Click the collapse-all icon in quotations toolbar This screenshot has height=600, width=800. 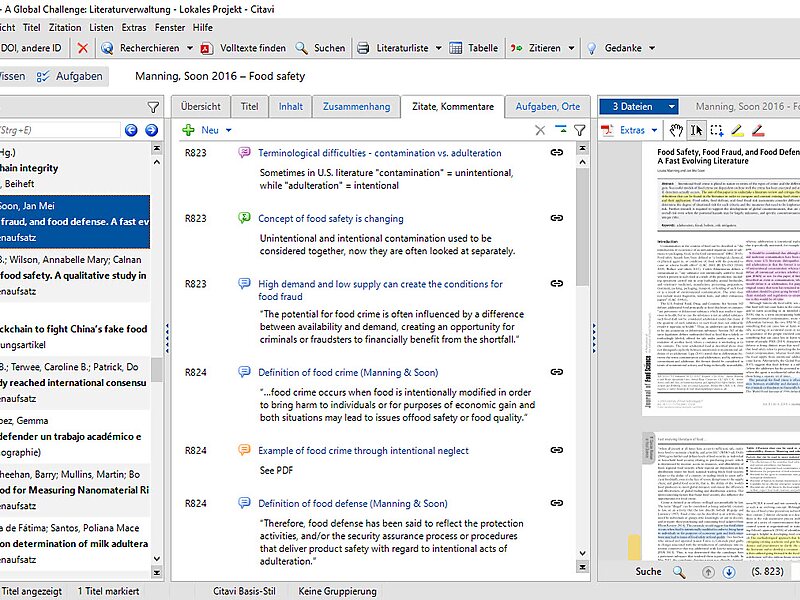click(561, 130)
